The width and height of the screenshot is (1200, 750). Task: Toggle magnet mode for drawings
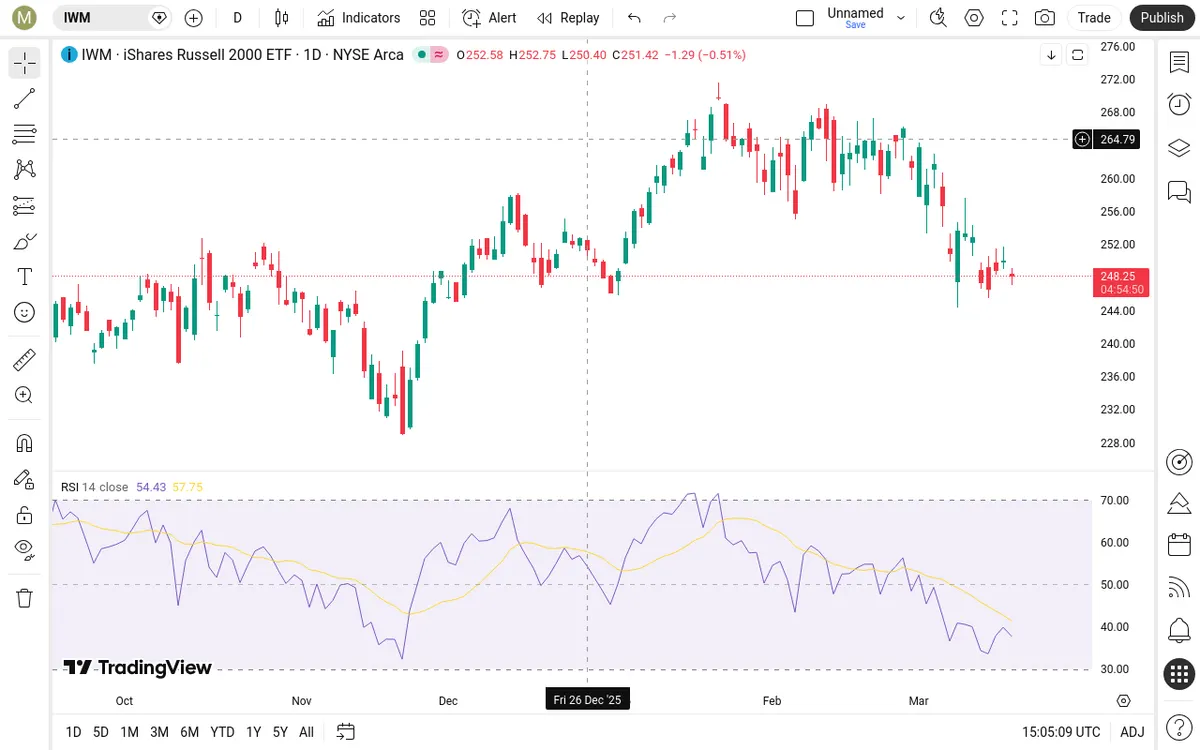click(25, 443)
